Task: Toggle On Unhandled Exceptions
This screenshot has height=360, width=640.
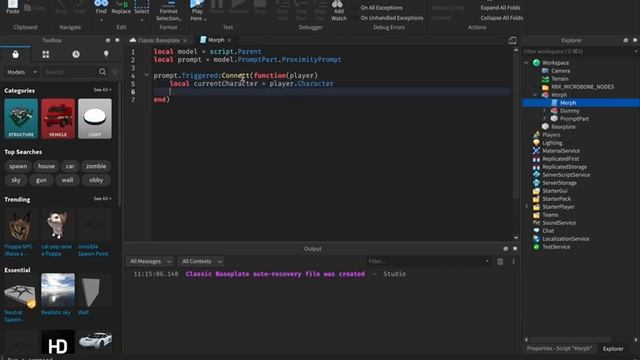Action: tap(388, 18)
